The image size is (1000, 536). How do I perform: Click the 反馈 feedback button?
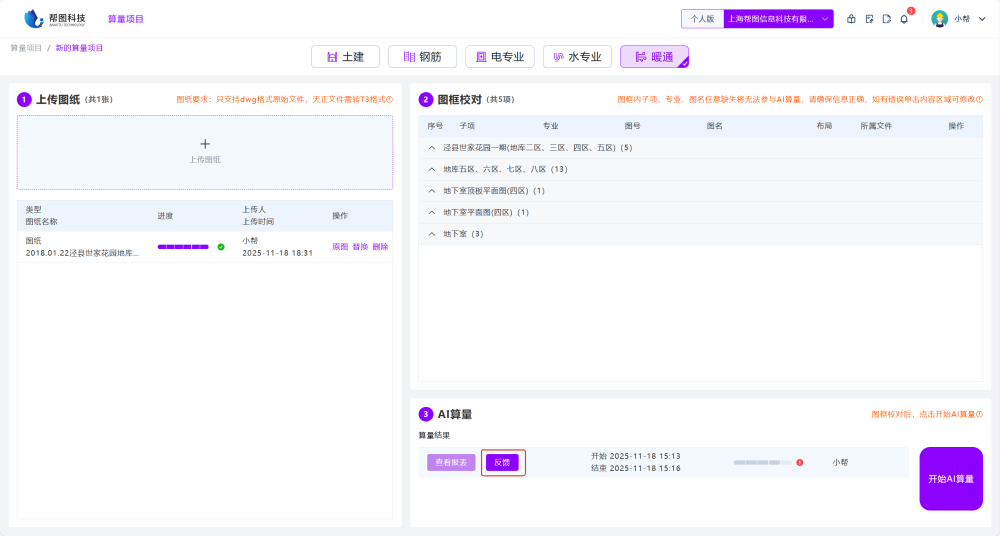502,462
